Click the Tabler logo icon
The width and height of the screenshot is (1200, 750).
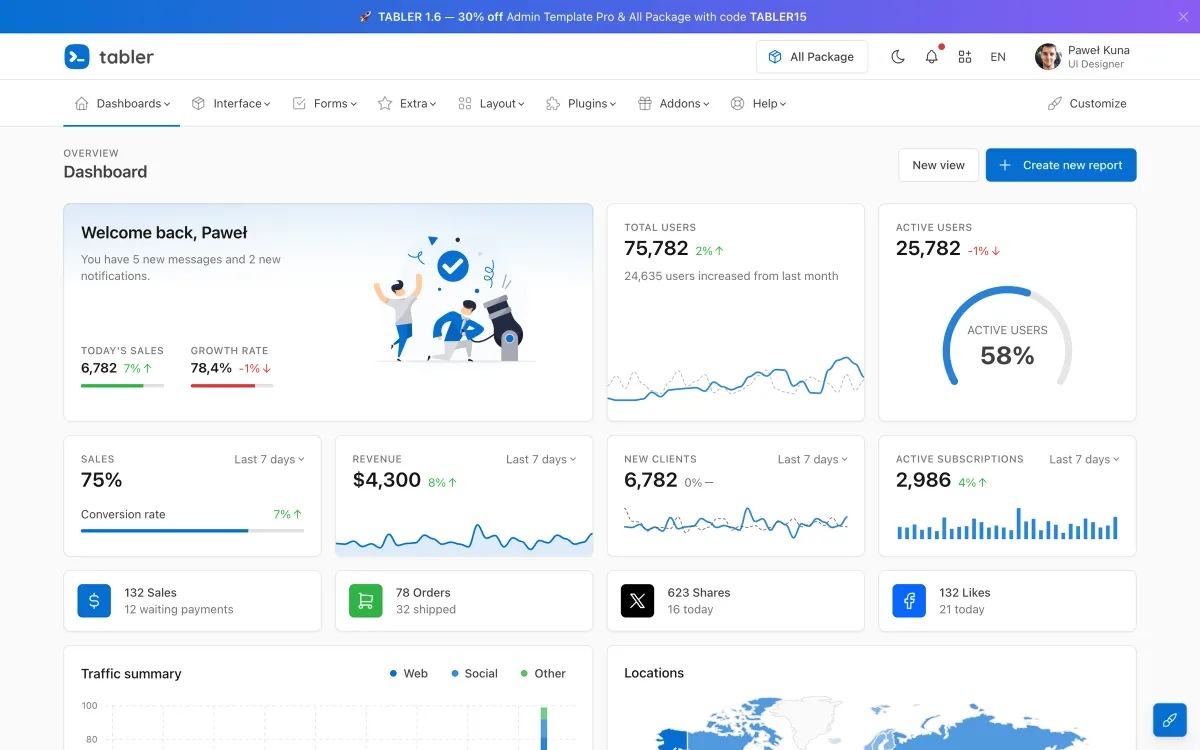click(77, 57)
